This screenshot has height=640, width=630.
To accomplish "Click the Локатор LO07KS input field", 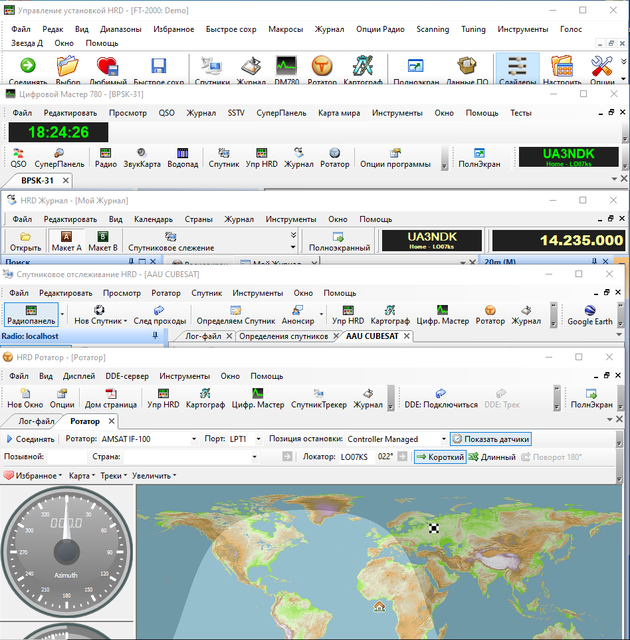I will point(354,457).
